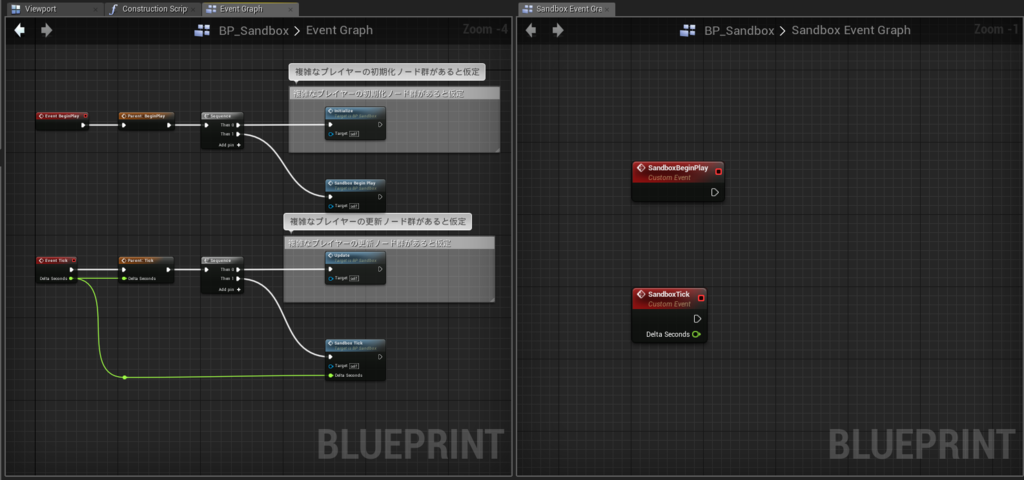Click SandboxBeginPlay event's red delegate pin
Image resolution: width=1024 pixels, height=480 pixels.
click(x=718, y=171)
